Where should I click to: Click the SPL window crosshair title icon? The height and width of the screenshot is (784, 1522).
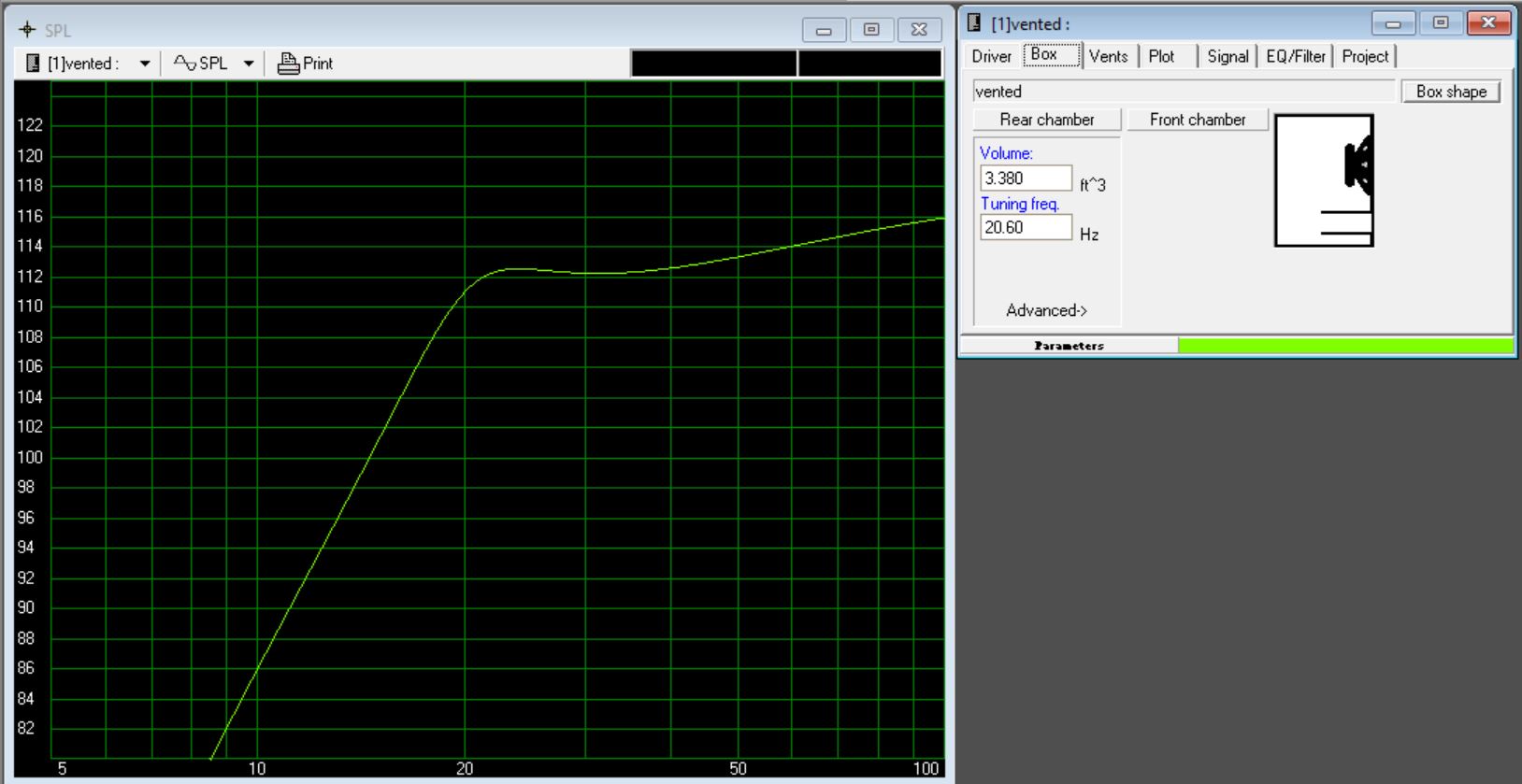(27, 30)
